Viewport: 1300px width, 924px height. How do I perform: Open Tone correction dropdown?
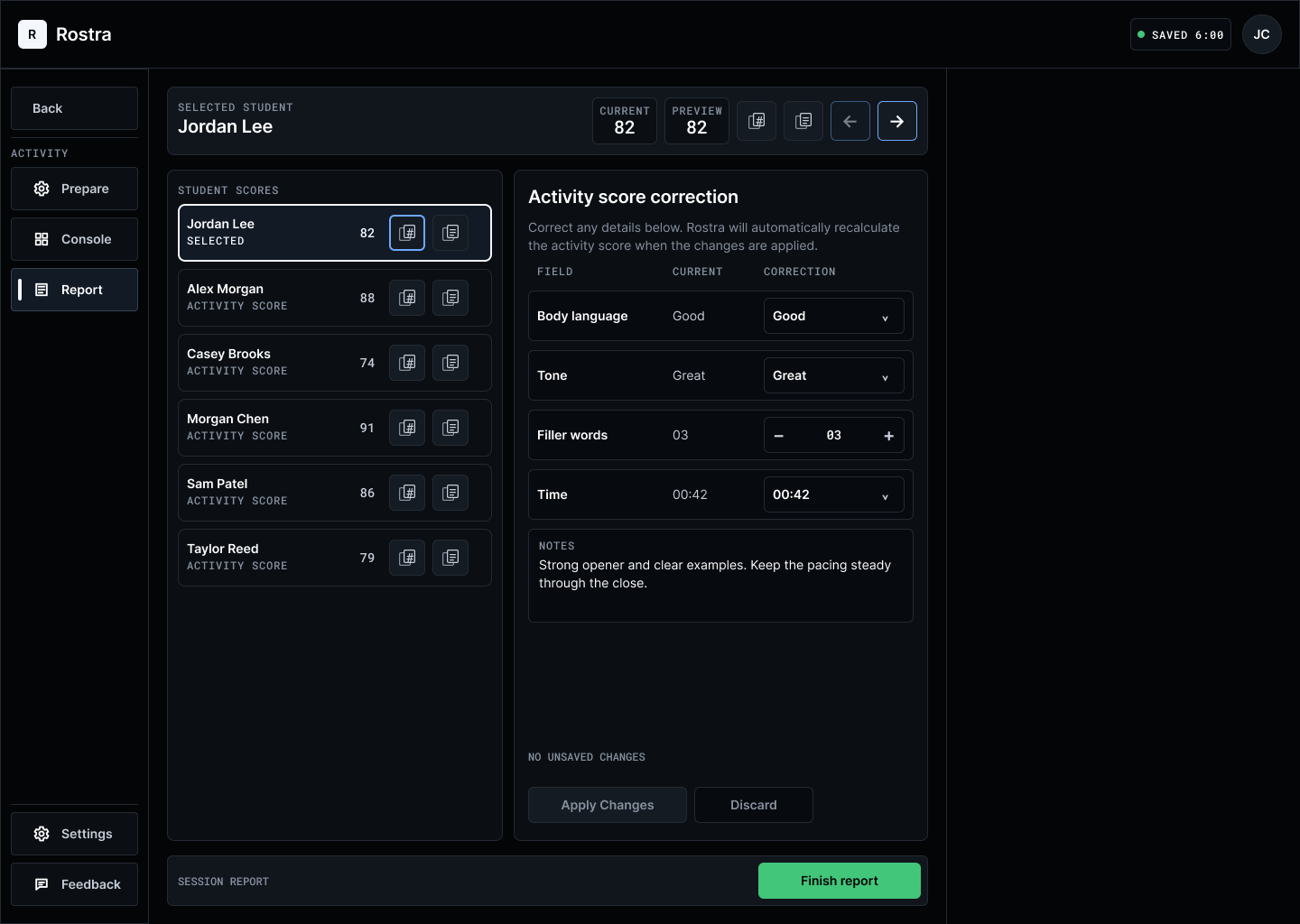point(834,375)
